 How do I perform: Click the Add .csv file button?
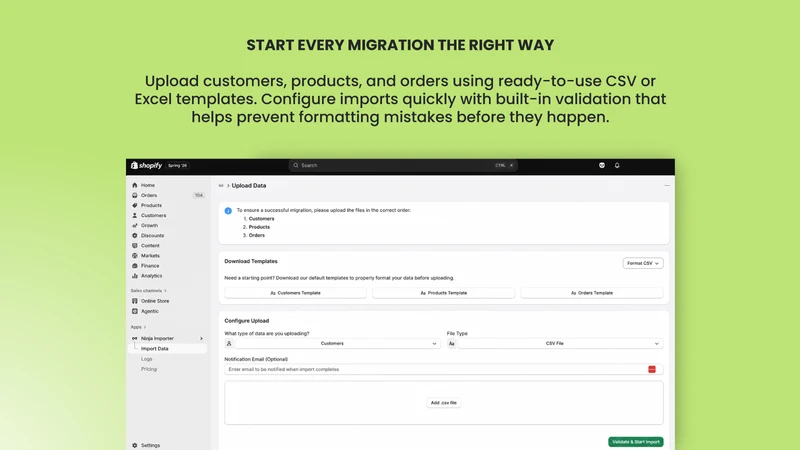tap(443, 403)
